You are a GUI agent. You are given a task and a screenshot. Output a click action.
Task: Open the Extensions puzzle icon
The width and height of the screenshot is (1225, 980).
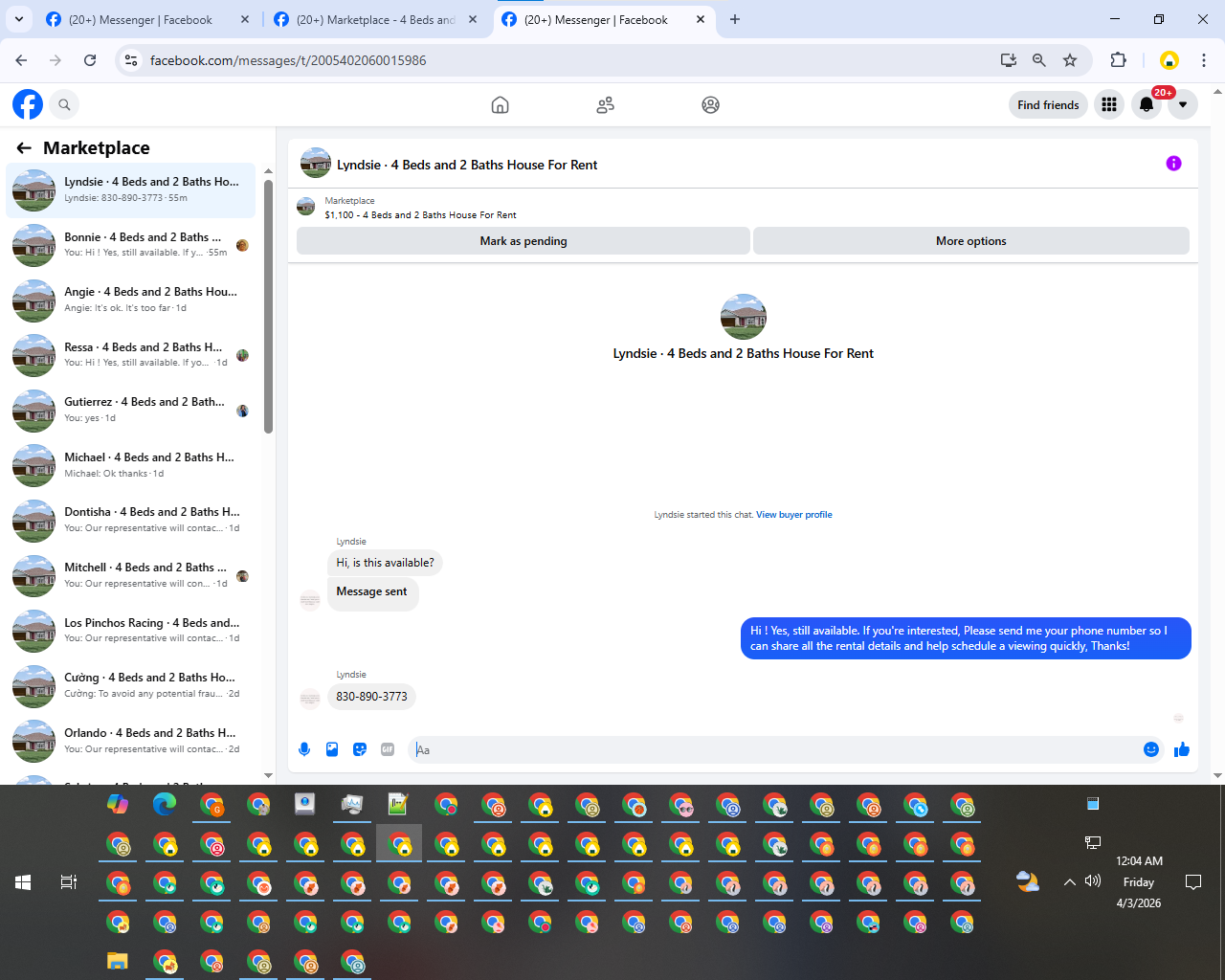(x=1118, y=60)
